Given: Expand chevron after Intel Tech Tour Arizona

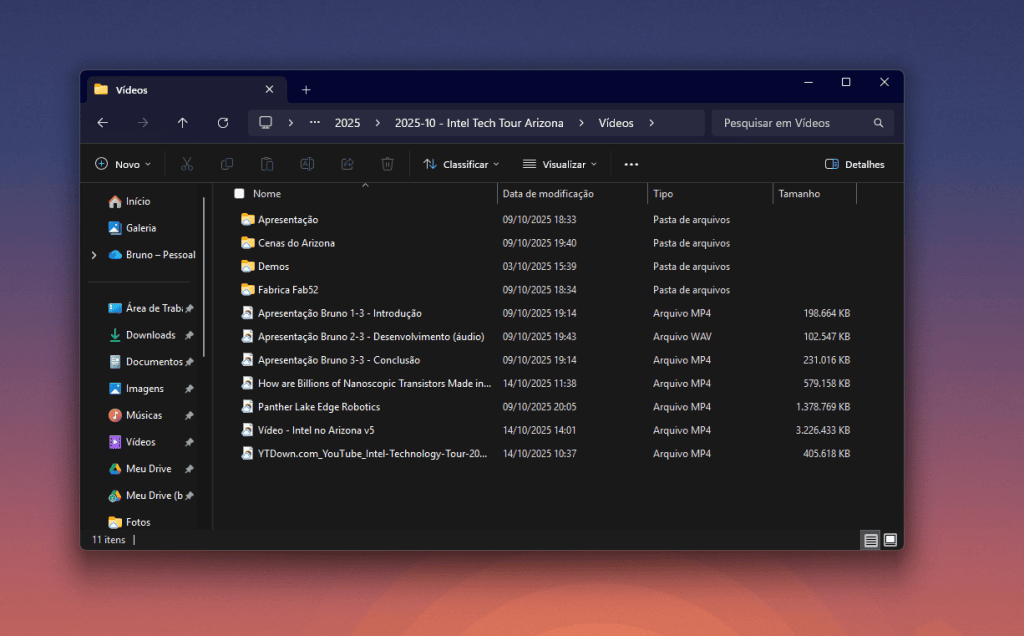Looking at the screenshot, I should (x=581, y=123).
